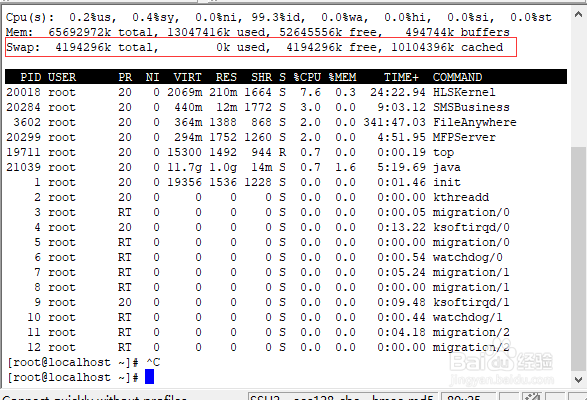The height and width of the screenshot is (400, 587).
Task: Click the 13047416k used memory value
Action: pyautogui.click(x=198, y=32)
